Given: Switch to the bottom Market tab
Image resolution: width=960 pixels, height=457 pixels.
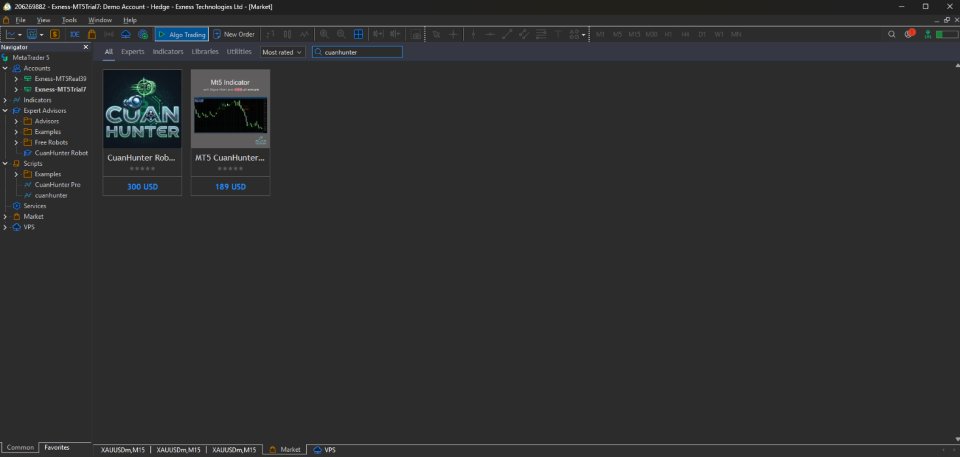Looking at the screenshot, I should [285, 450].
